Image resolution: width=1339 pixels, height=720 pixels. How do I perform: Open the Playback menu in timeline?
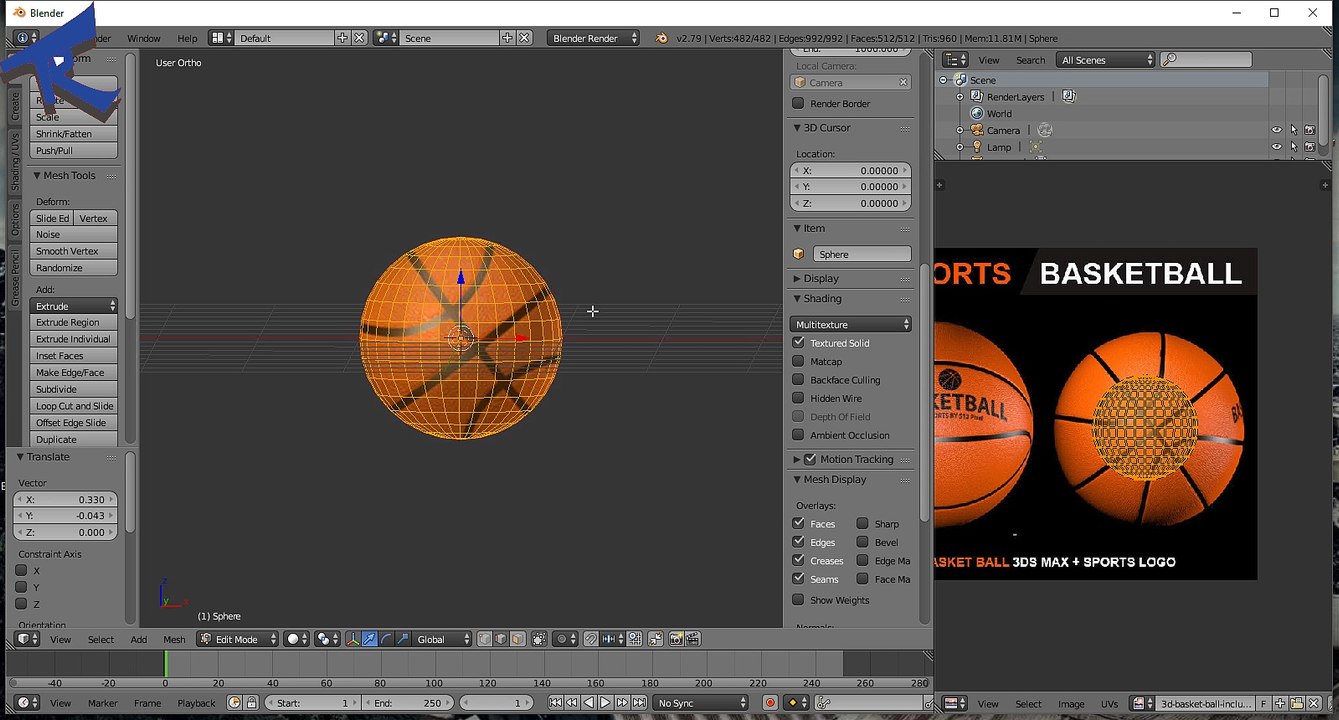point(196,703)
